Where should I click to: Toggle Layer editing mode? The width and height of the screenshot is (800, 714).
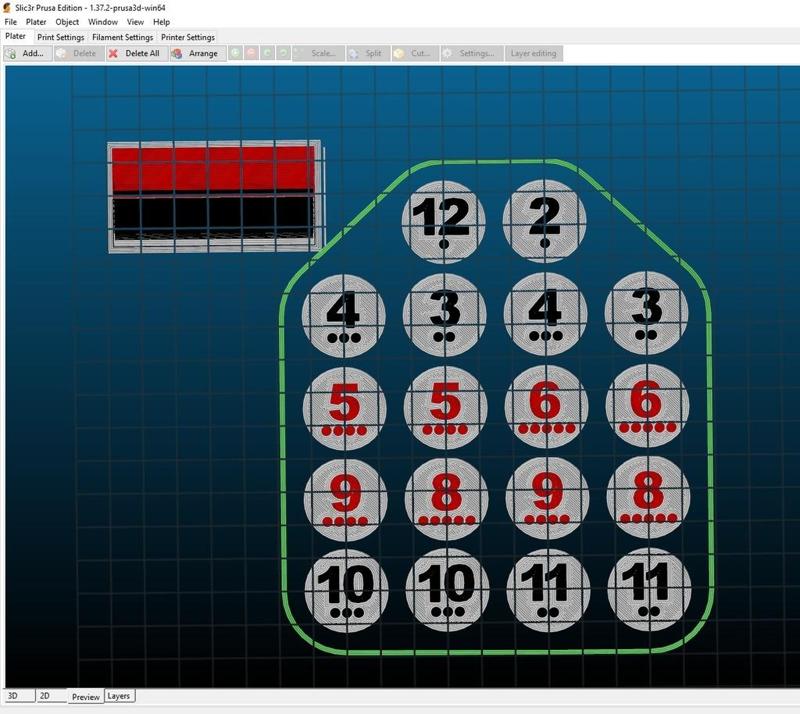pos(536,54)
